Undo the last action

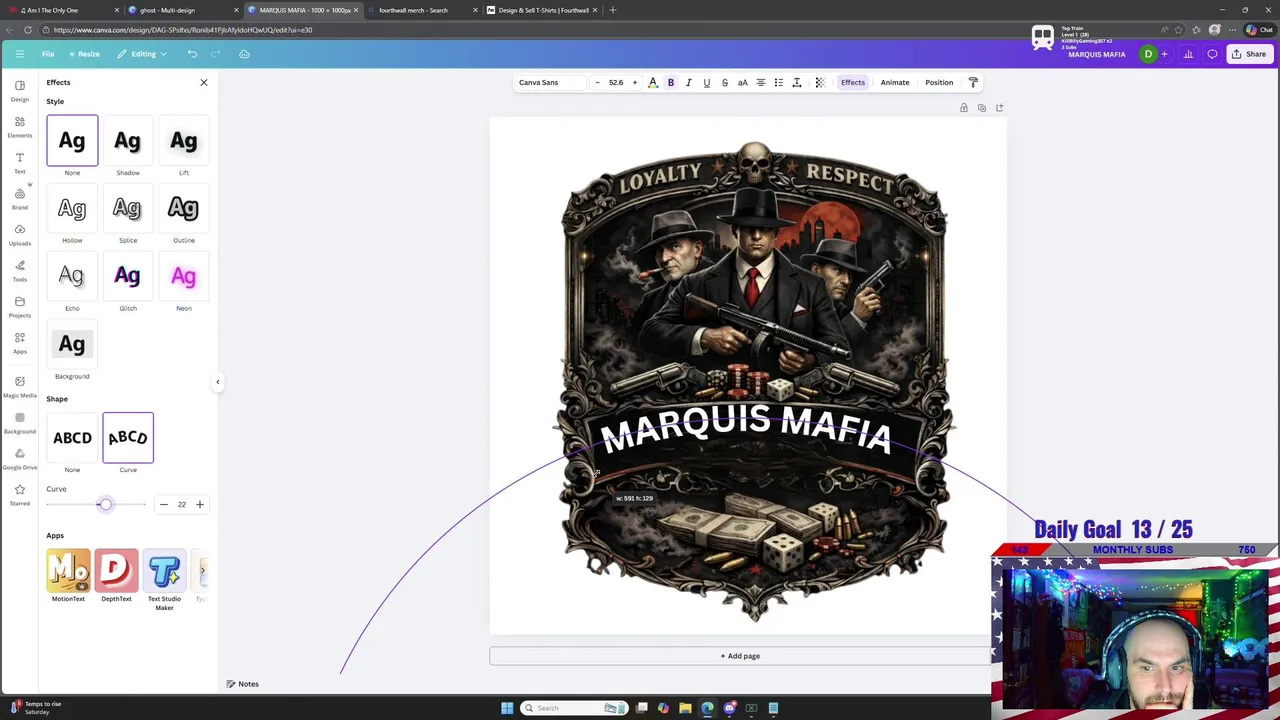[192, 54]
